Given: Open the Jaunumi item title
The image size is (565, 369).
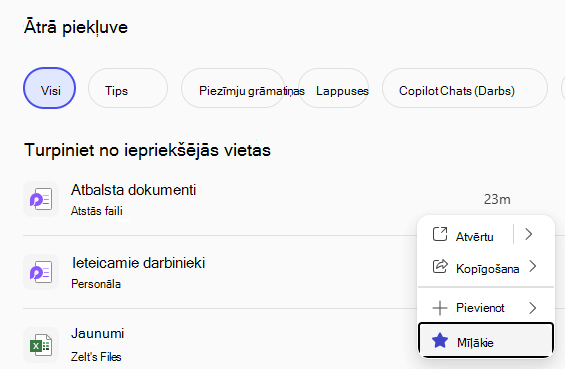Looking at the screenshot, I should click(x=97, y=333).
